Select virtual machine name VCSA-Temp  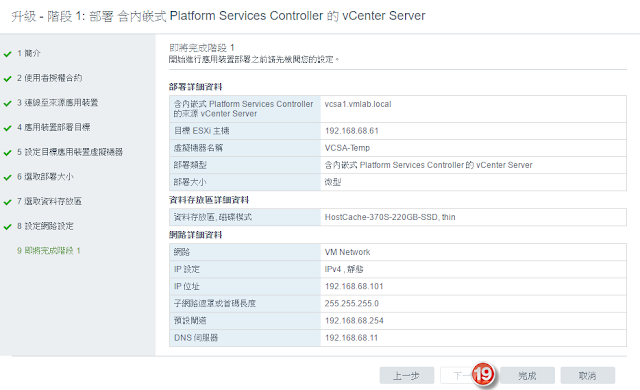tap(347, 148)
